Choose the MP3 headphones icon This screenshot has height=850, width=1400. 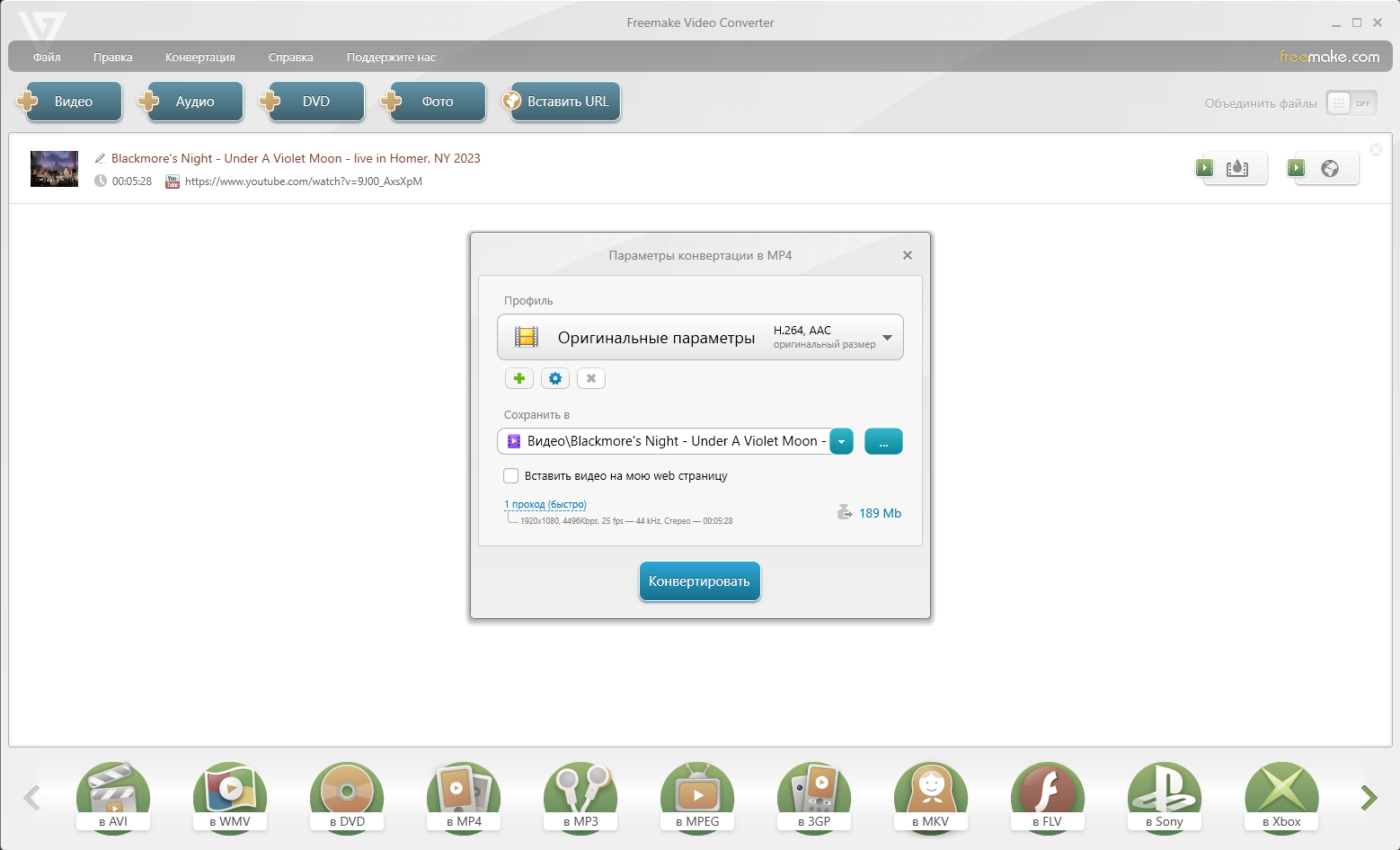click(x=580, y=796)
